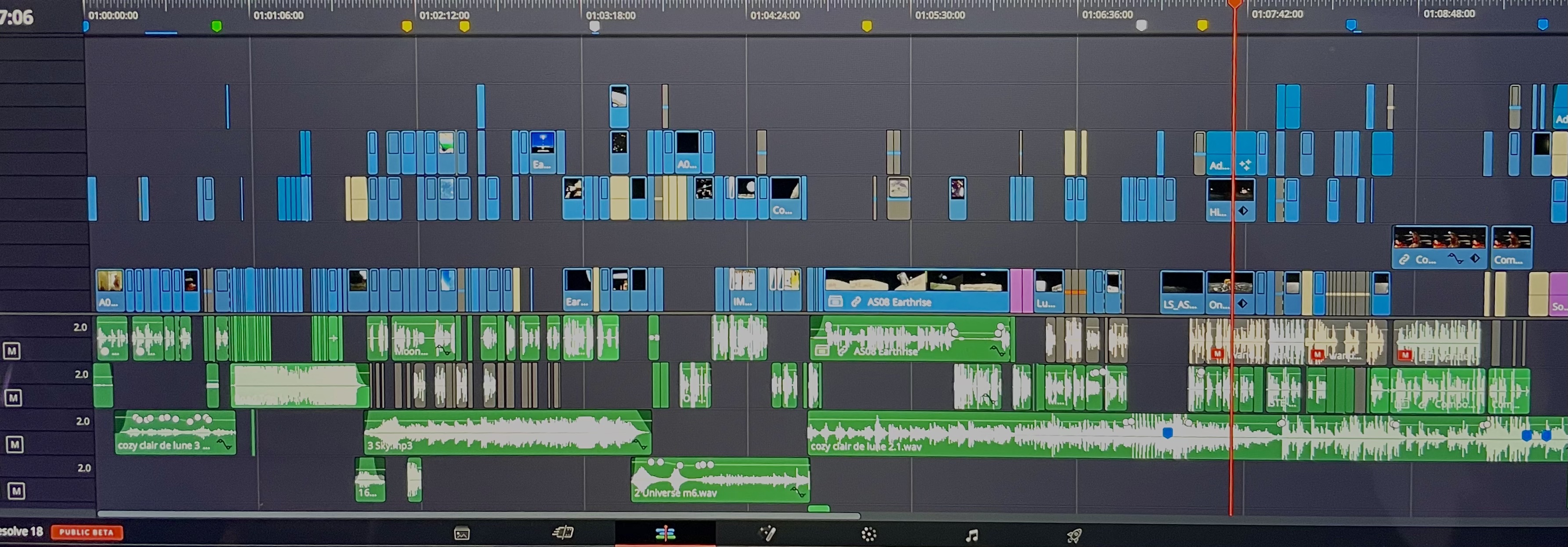
Task: Select the 16... audio clip
Action: pos(370,479)
